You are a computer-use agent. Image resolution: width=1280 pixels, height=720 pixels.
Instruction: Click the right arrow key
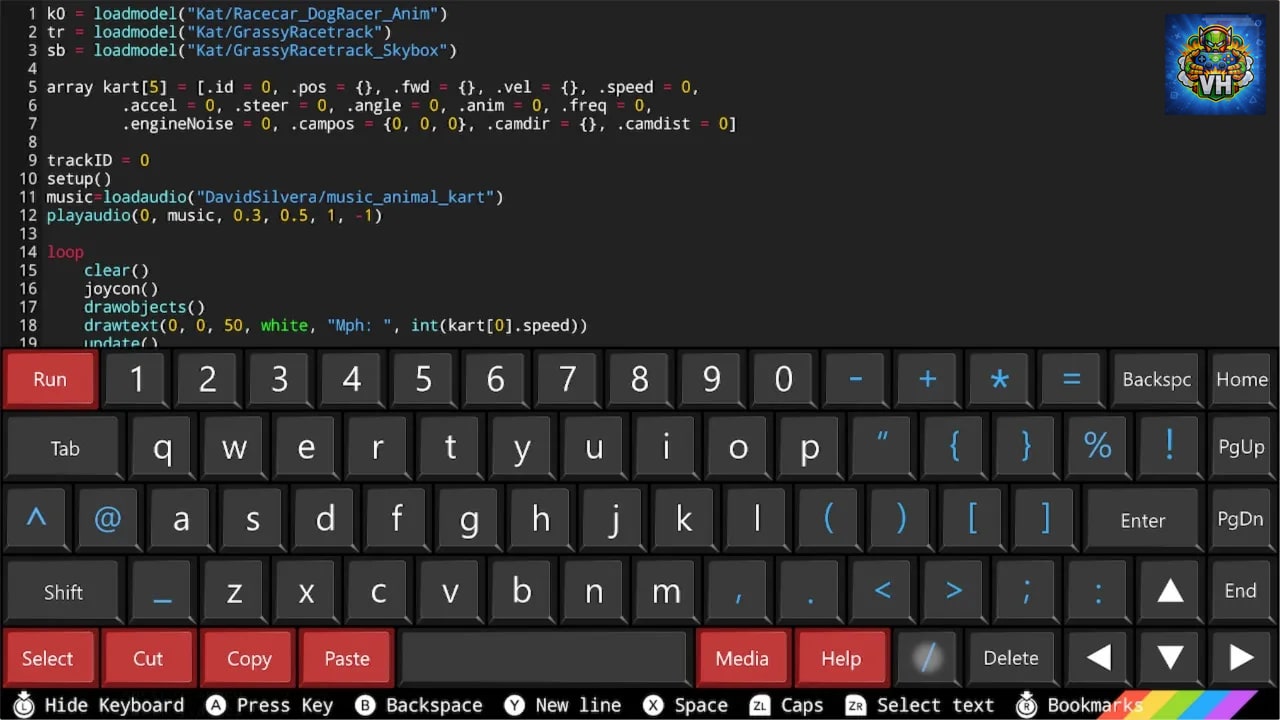click(1241, 657)
